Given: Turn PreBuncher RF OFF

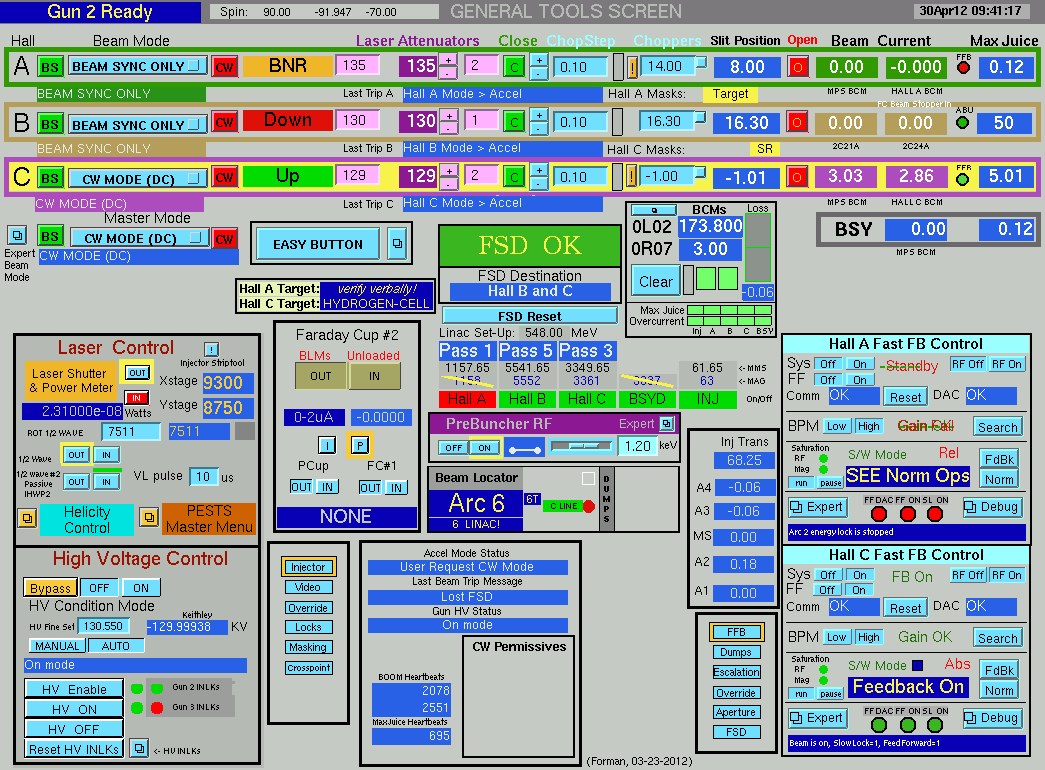Looking at the screenshot, I should pyautogui.click(x=454, y=448).
